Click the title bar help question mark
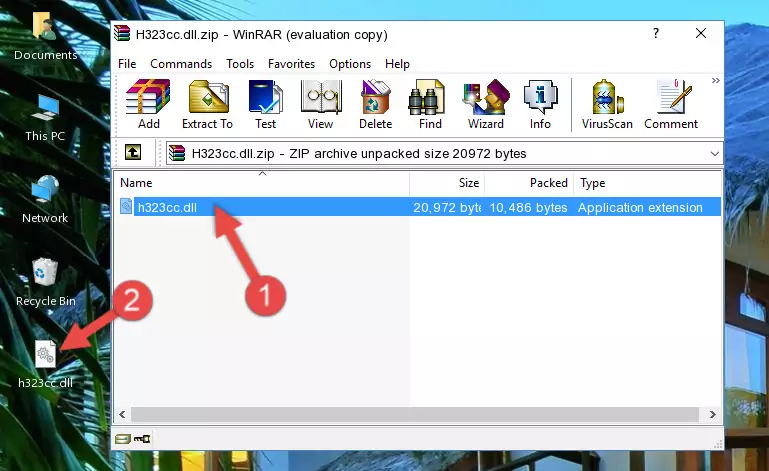The image size is (769, 471). 656,33
